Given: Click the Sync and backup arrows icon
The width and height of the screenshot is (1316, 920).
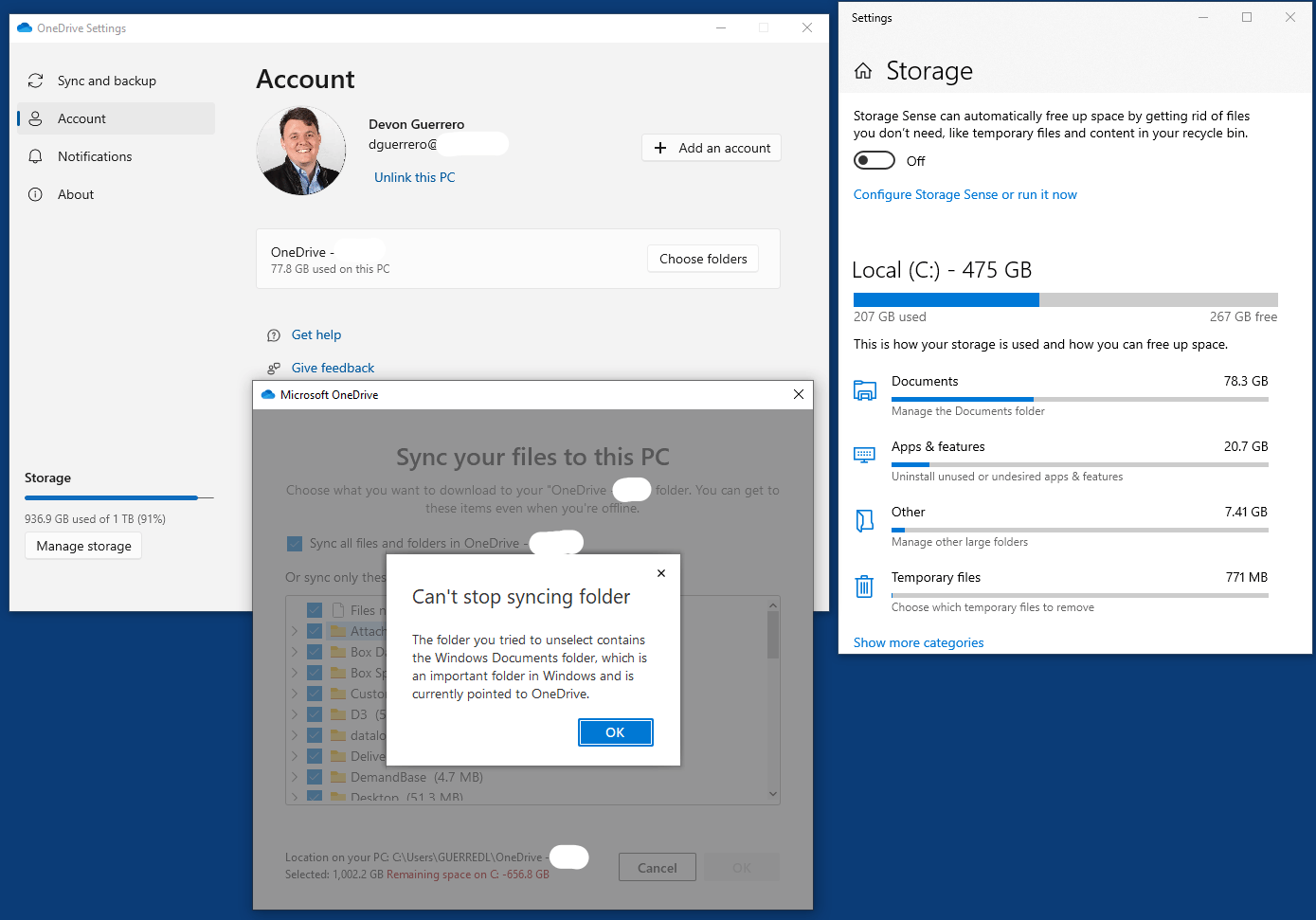Looking at the screenshot, I should (x=36, y=81).
